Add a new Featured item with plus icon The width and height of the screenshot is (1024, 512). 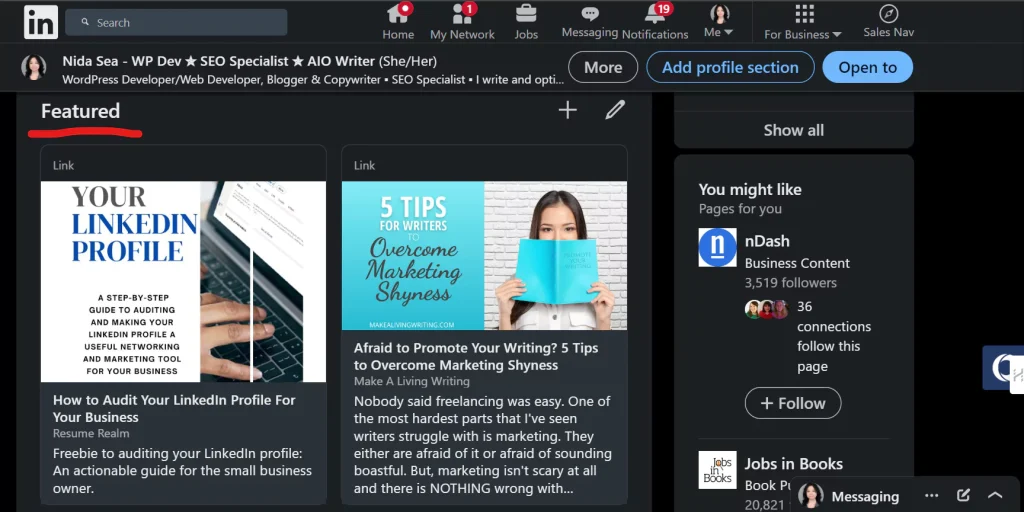[x=568, y=110]
